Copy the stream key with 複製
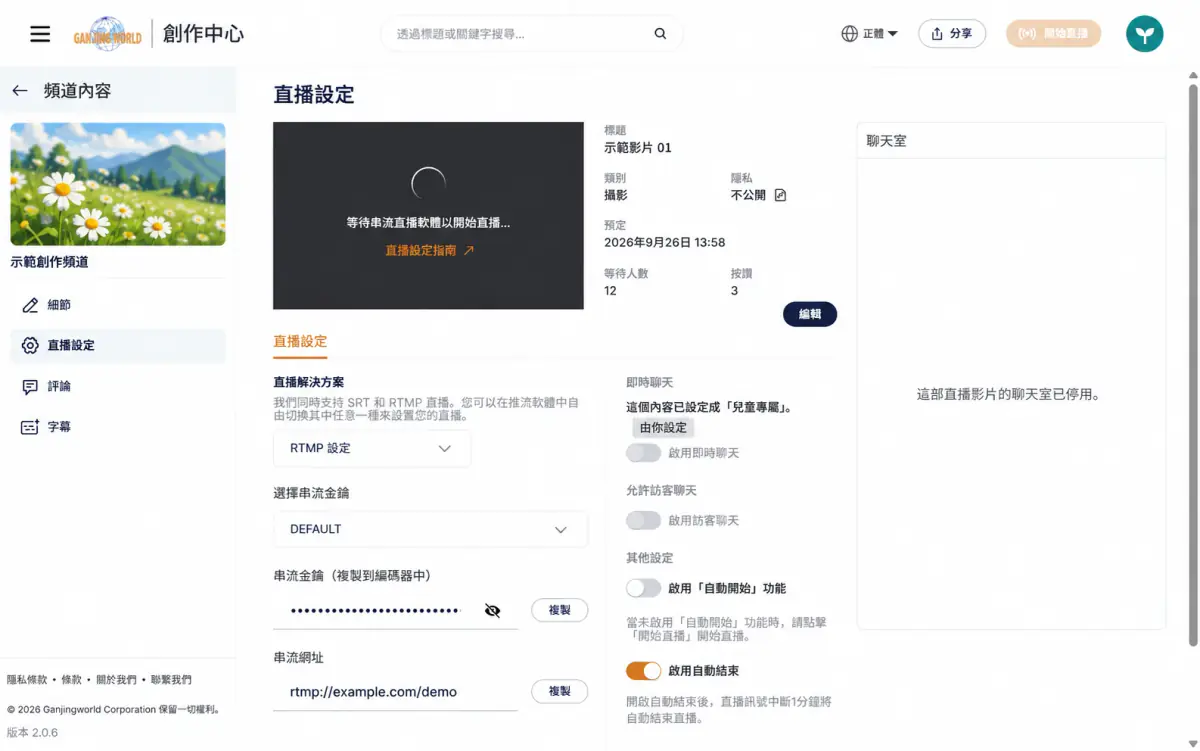The image size is (1200, 751). pyautogui.click(x=559, y=610)
